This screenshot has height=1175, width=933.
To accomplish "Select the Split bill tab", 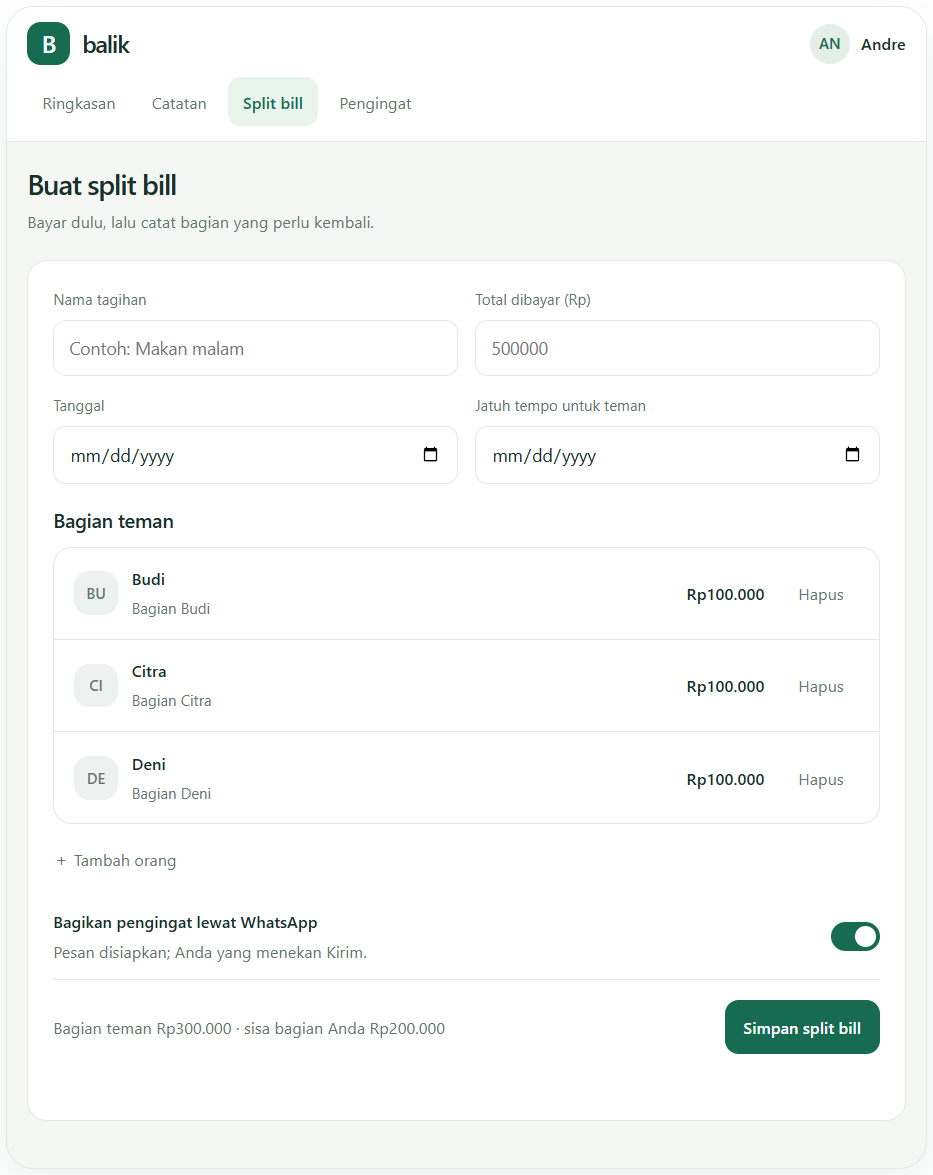I will pyautogui.click(x=273, y=102).
